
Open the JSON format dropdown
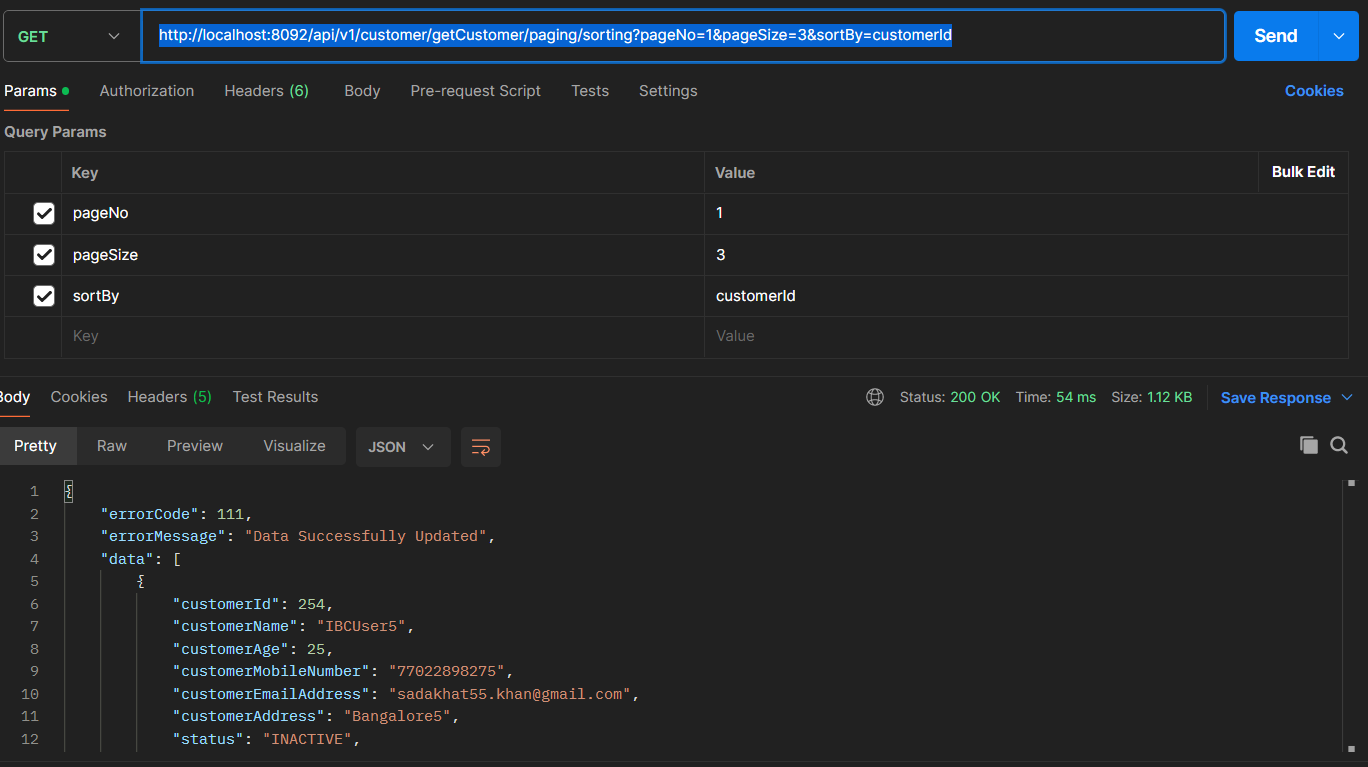point(402,447)
